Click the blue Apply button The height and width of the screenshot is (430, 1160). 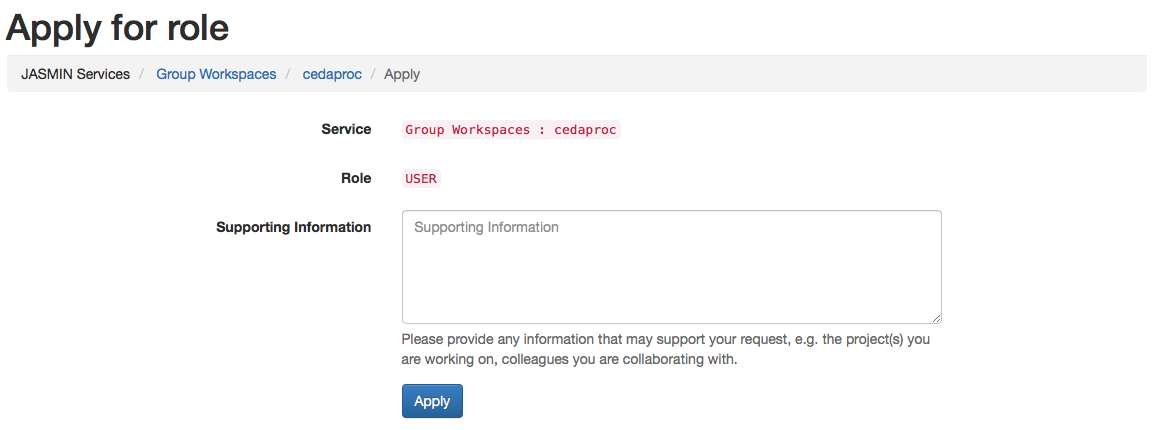tap(432, 401)
